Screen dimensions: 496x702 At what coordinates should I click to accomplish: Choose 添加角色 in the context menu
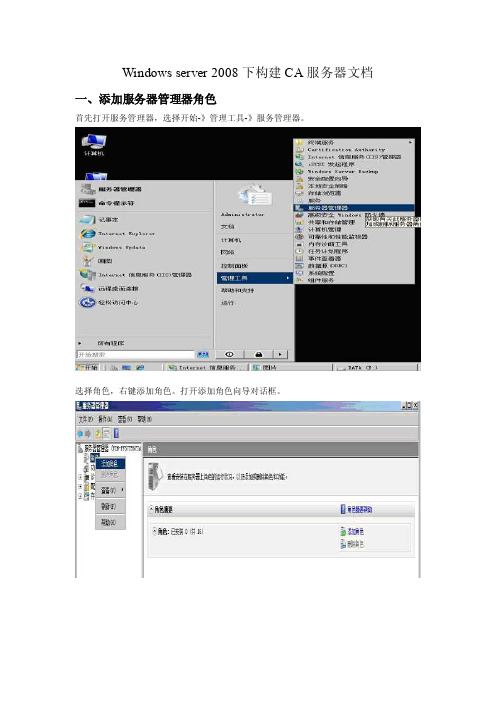click(110, 463)
